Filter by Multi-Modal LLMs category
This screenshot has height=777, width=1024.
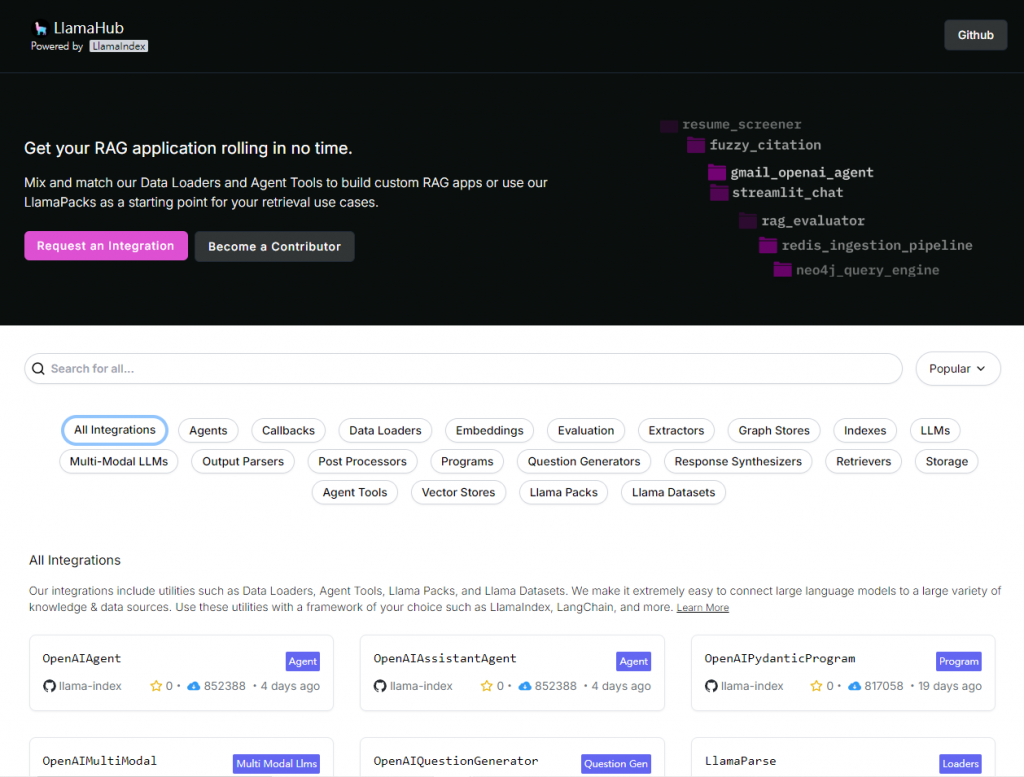pyautogui.click(x=119, y=462)
